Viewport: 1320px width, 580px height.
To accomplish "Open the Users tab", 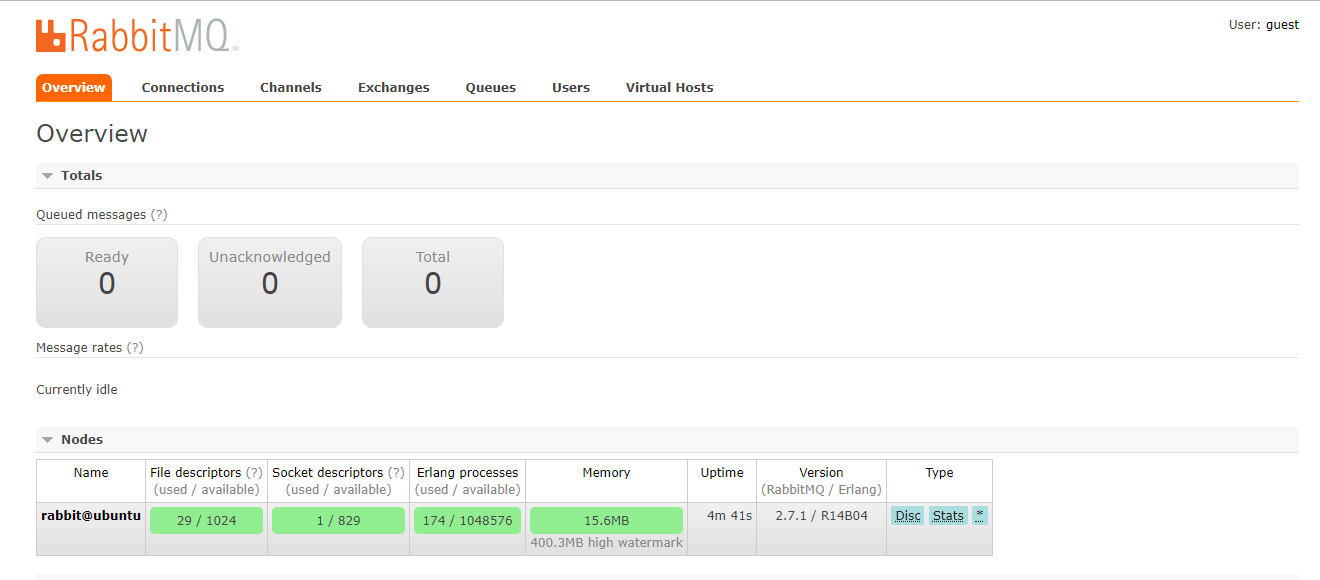I will click(x=571, y=88).
